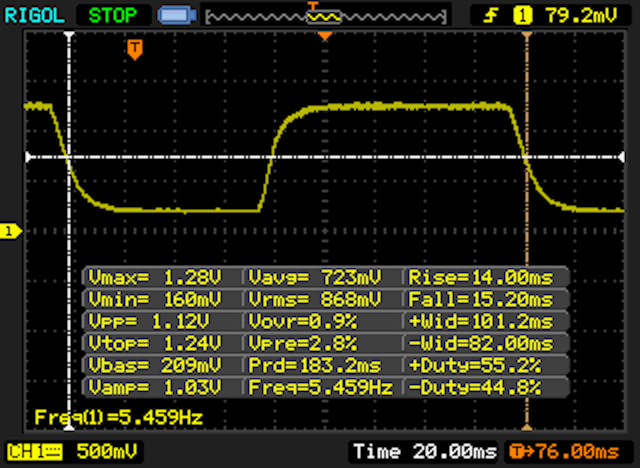Click the CH1 coupling indicator badge
This screenshot has height=468, width=640.
pyautogui.click(x=35, y=452)
